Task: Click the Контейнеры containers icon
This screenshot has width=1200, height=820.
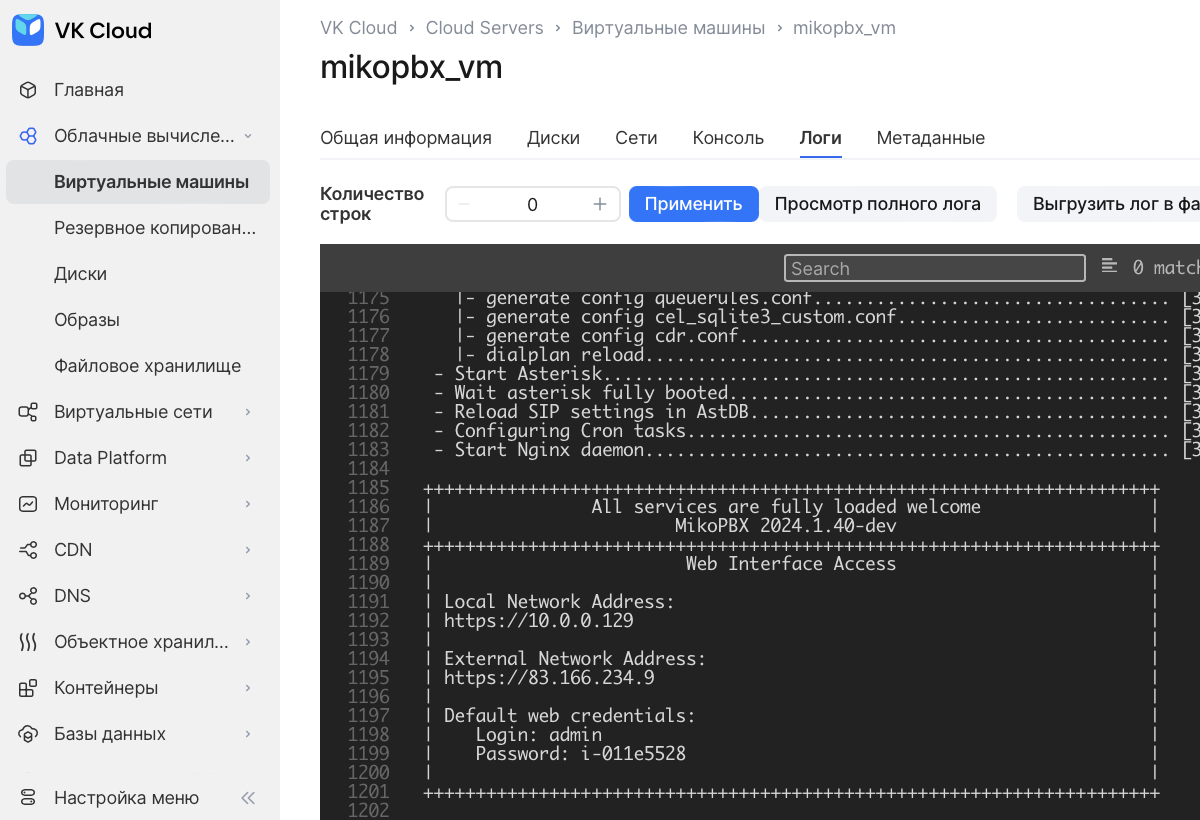Action: [x=28, y=688]
